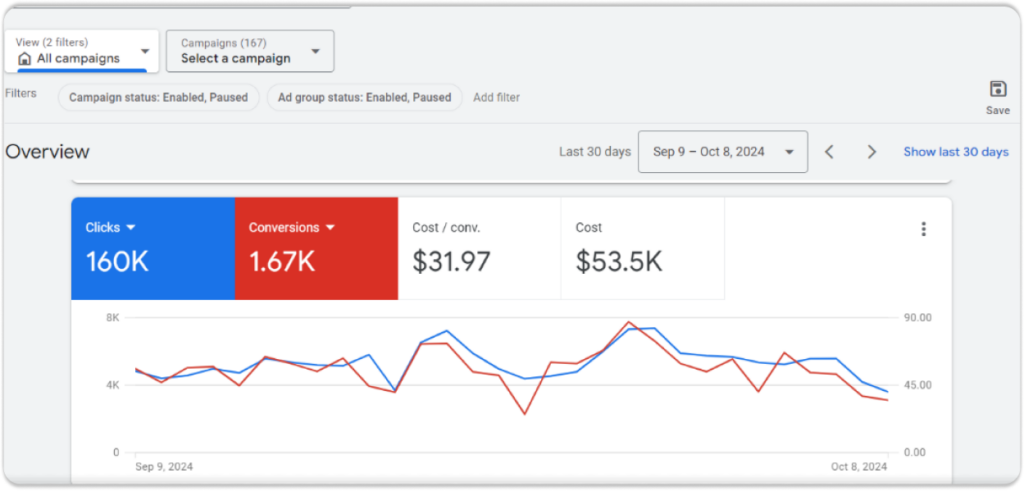The height and width of the screenshot is (491, 1024).
Task: Click the $53.5K cost value
Action: pyautogui.click(x=619, y=262)
